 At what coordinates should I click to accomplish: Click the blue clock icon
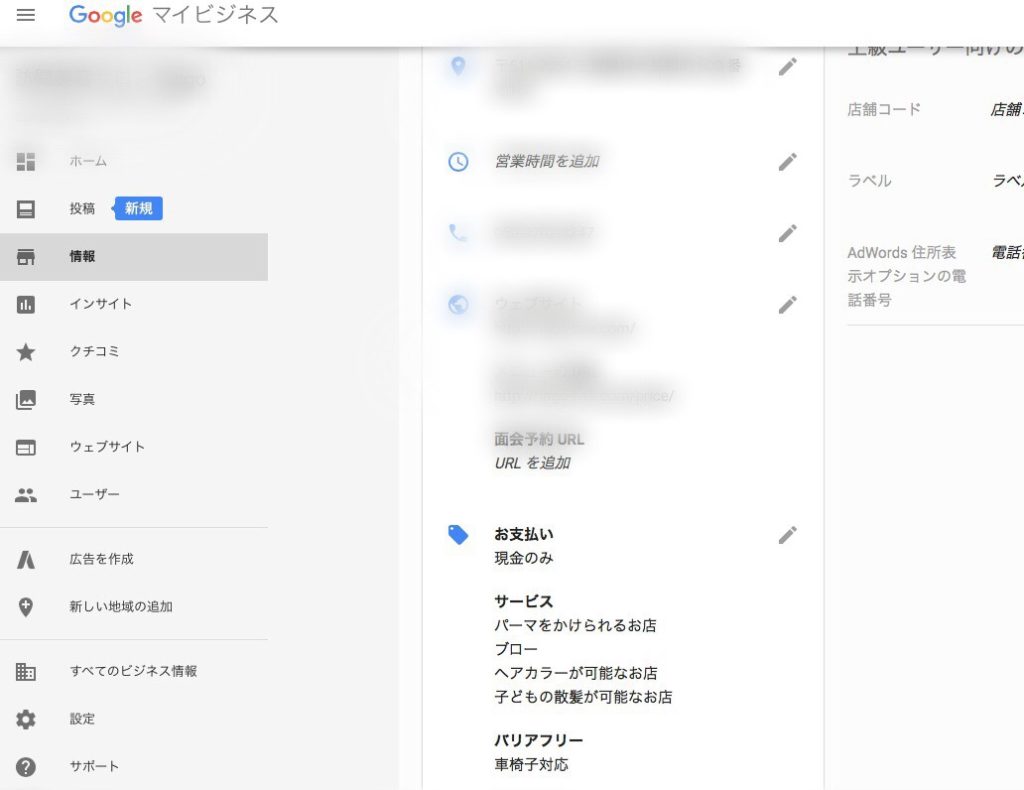click(458, 161)
